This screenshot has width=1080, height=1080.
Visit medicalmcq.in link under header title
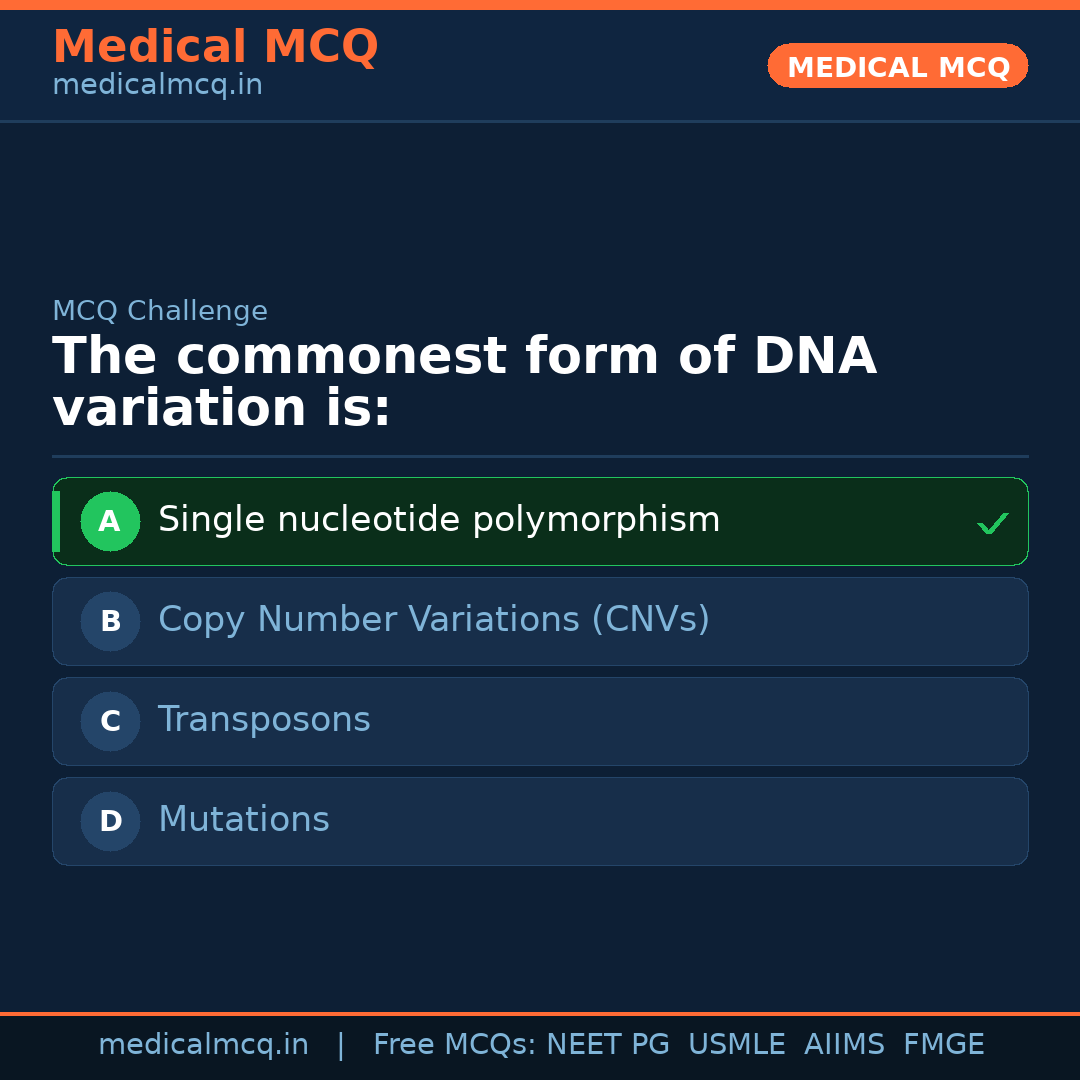(x=157, y=85)
